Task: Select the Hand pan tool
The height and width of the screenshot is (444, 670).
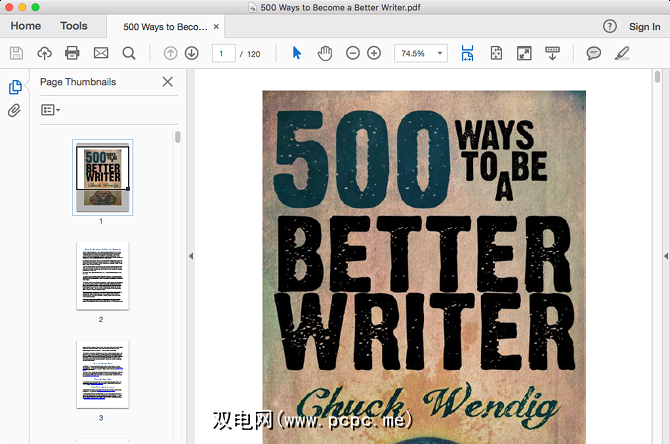Action: [x=324, y=53]
